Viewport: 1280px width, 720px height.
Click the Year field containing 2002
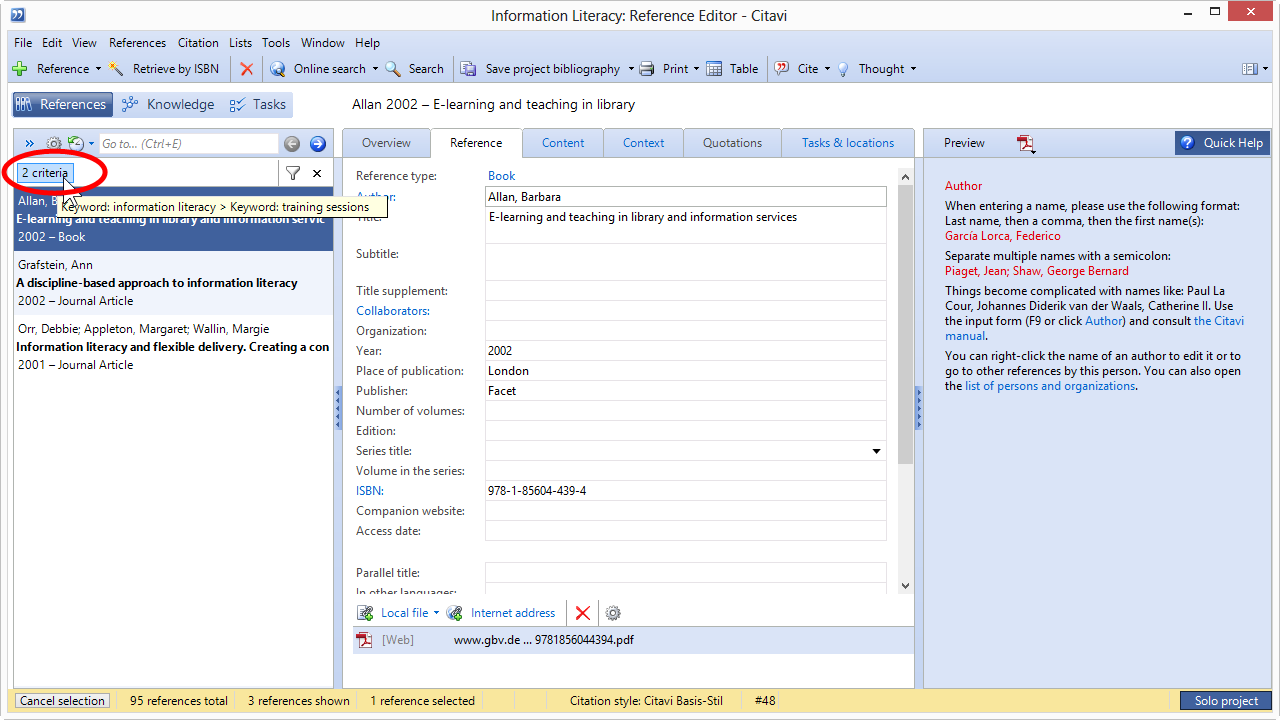click(686, 351)
